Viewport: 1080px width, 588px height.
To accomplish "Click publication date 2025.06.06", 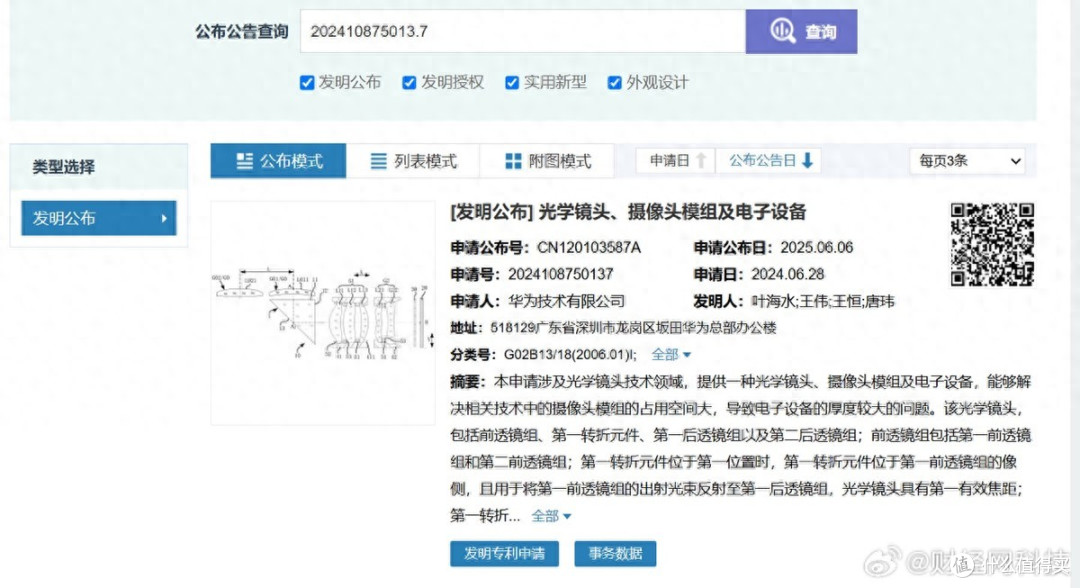I will (816, 247).
